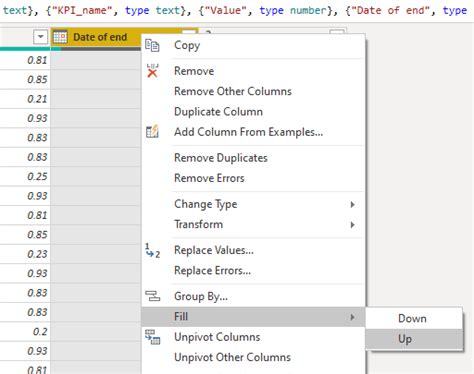Click the Unpivot Columns icon

(x=153, y=337)
